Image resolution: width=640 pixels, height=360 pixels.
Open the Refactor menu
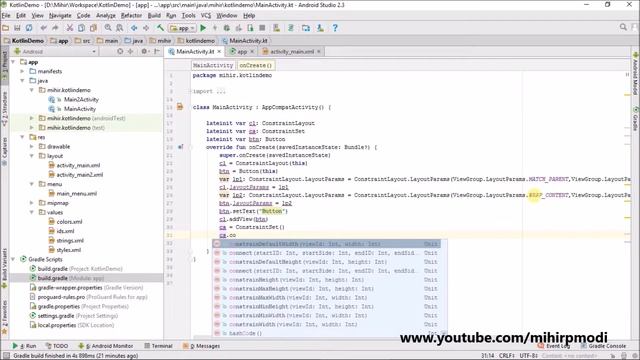click(x=131, y=16)
